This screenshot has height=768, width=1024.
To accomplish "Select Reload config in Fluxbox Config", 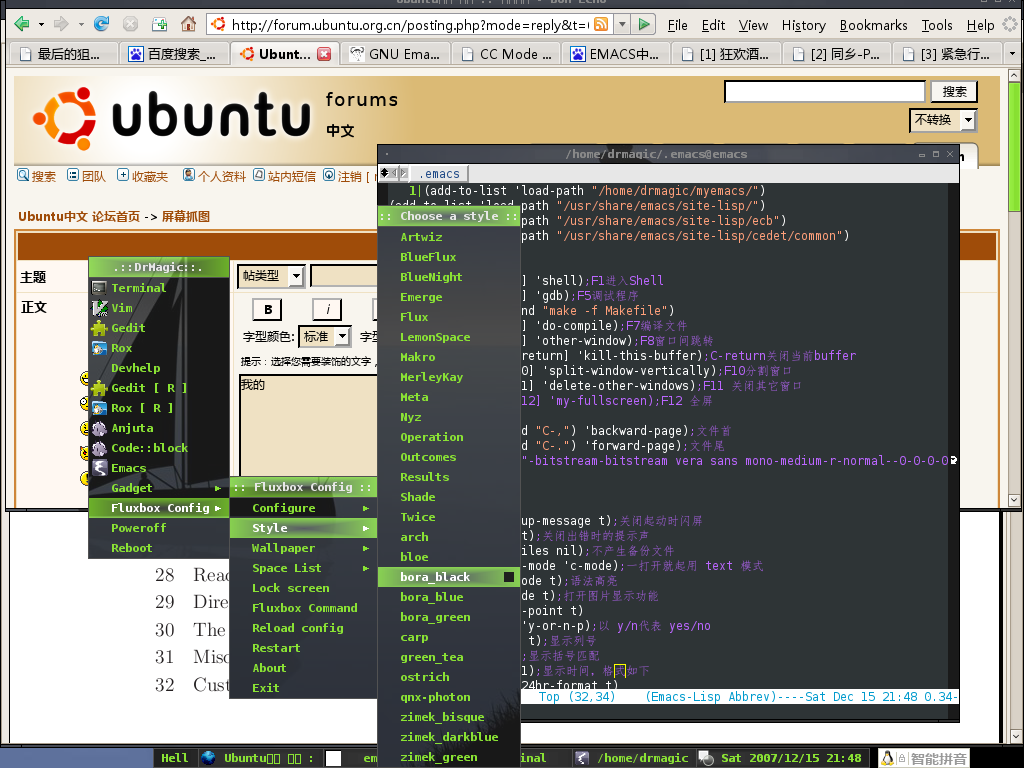I will pos(298,628).
